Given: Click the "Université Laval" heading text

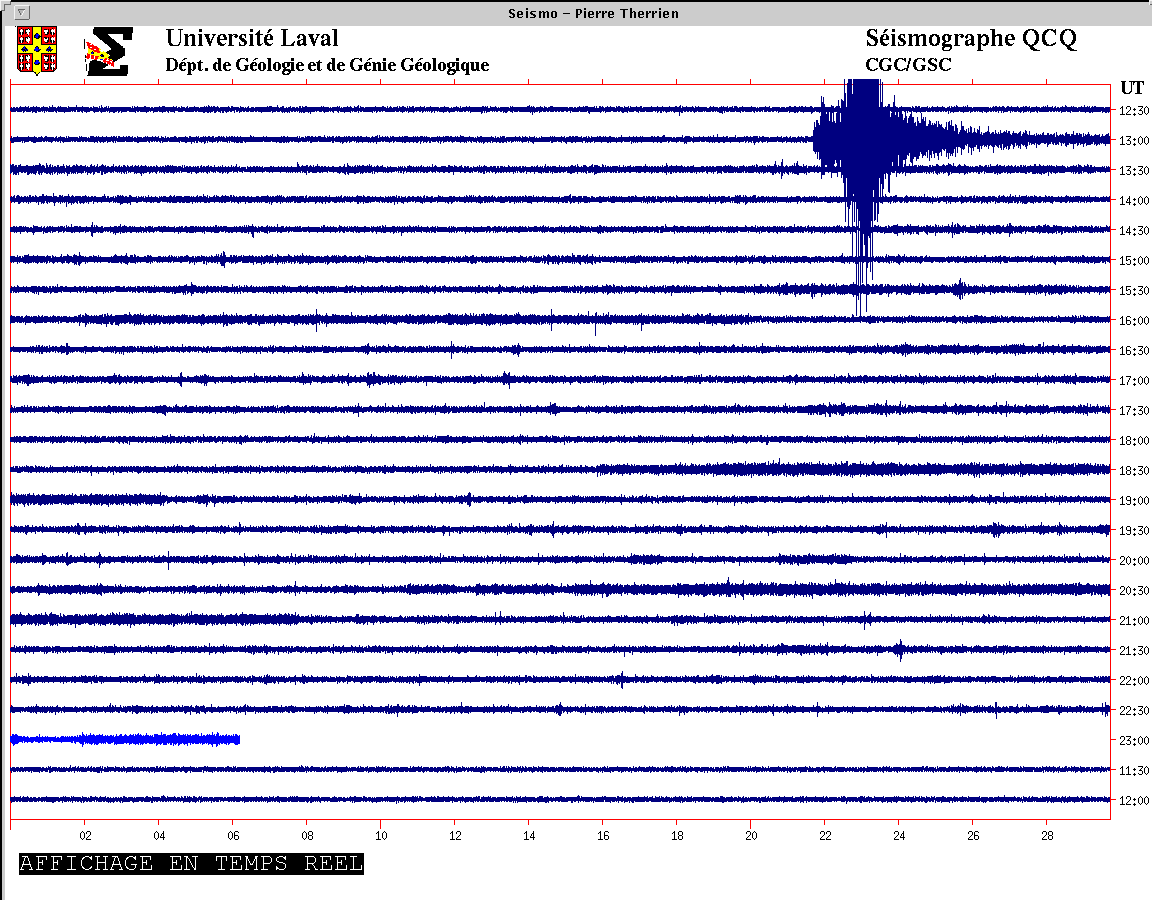Looking at the screenshot, I should tap(252, 39).
